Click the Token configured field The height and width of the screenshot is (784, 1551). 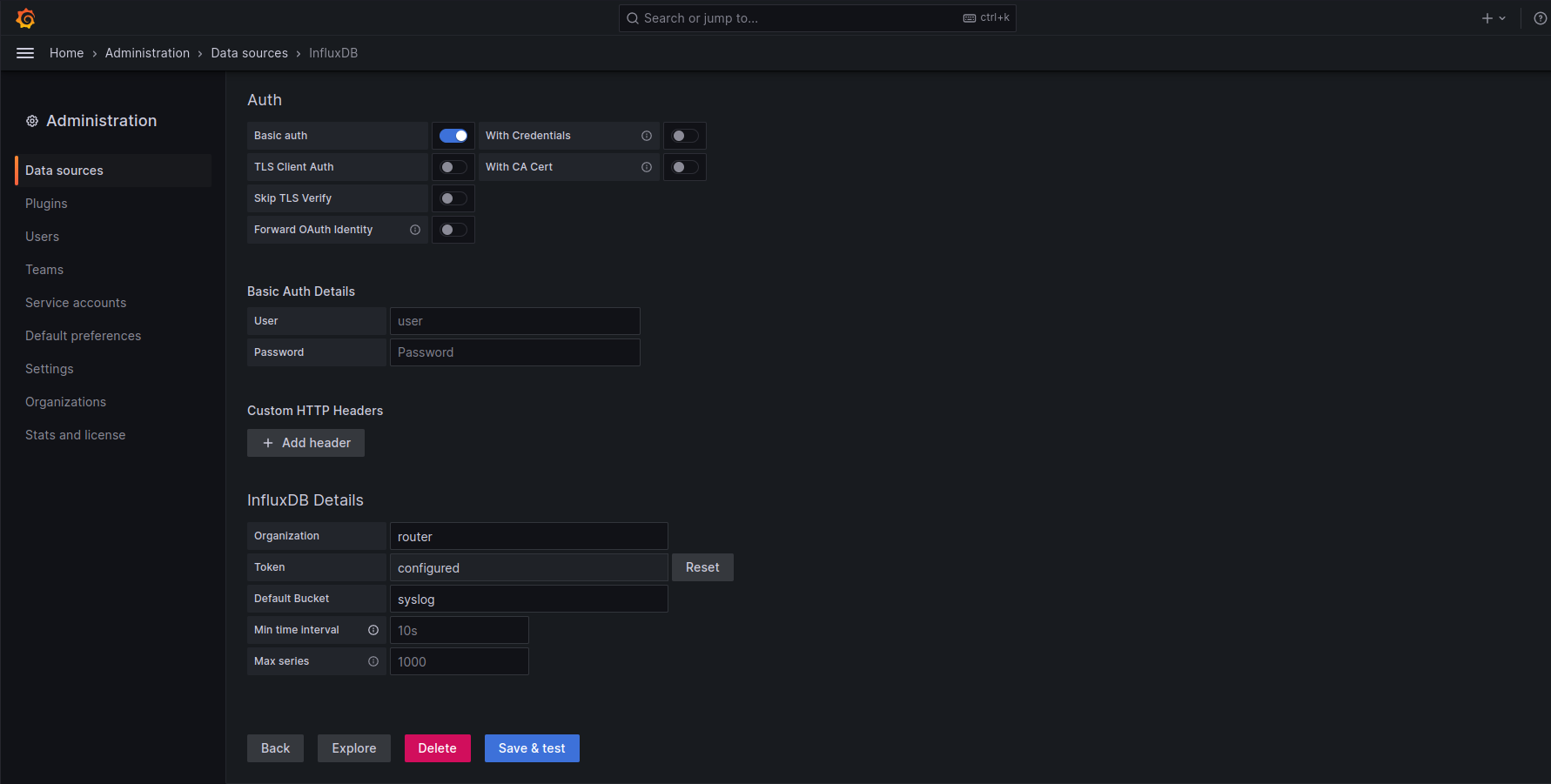[x=529, y=567]
